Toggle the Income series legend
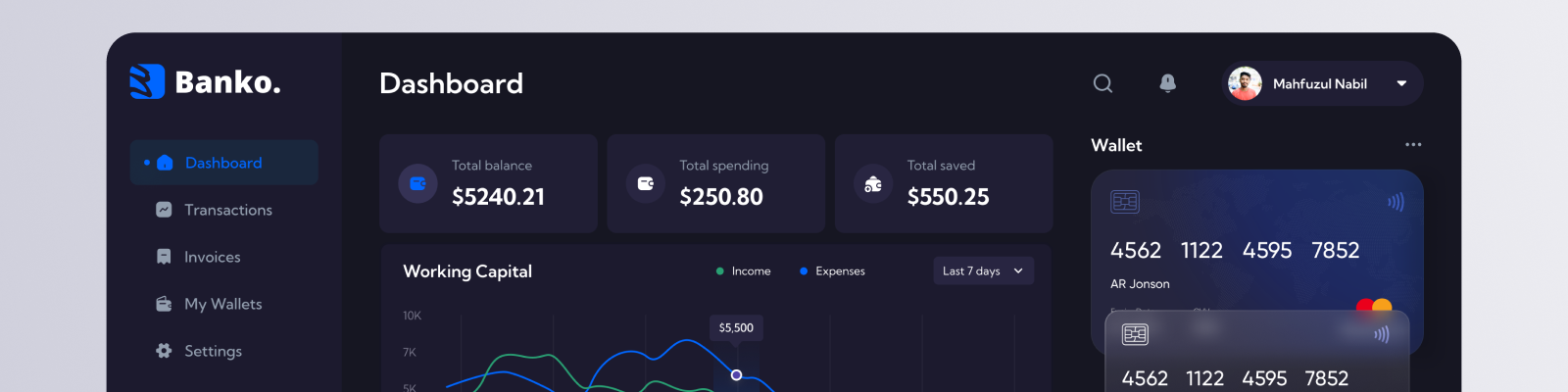 click(743, 271)
